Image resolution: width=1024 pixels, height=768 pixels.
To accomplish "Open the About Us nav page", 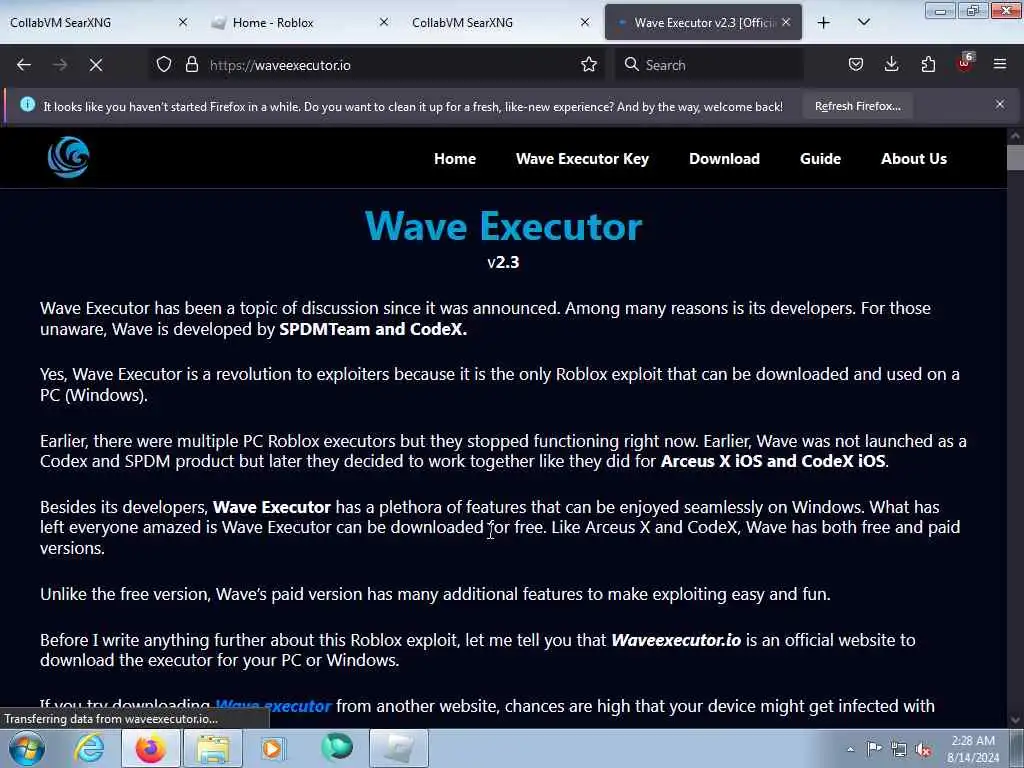I will click(914, 159).
